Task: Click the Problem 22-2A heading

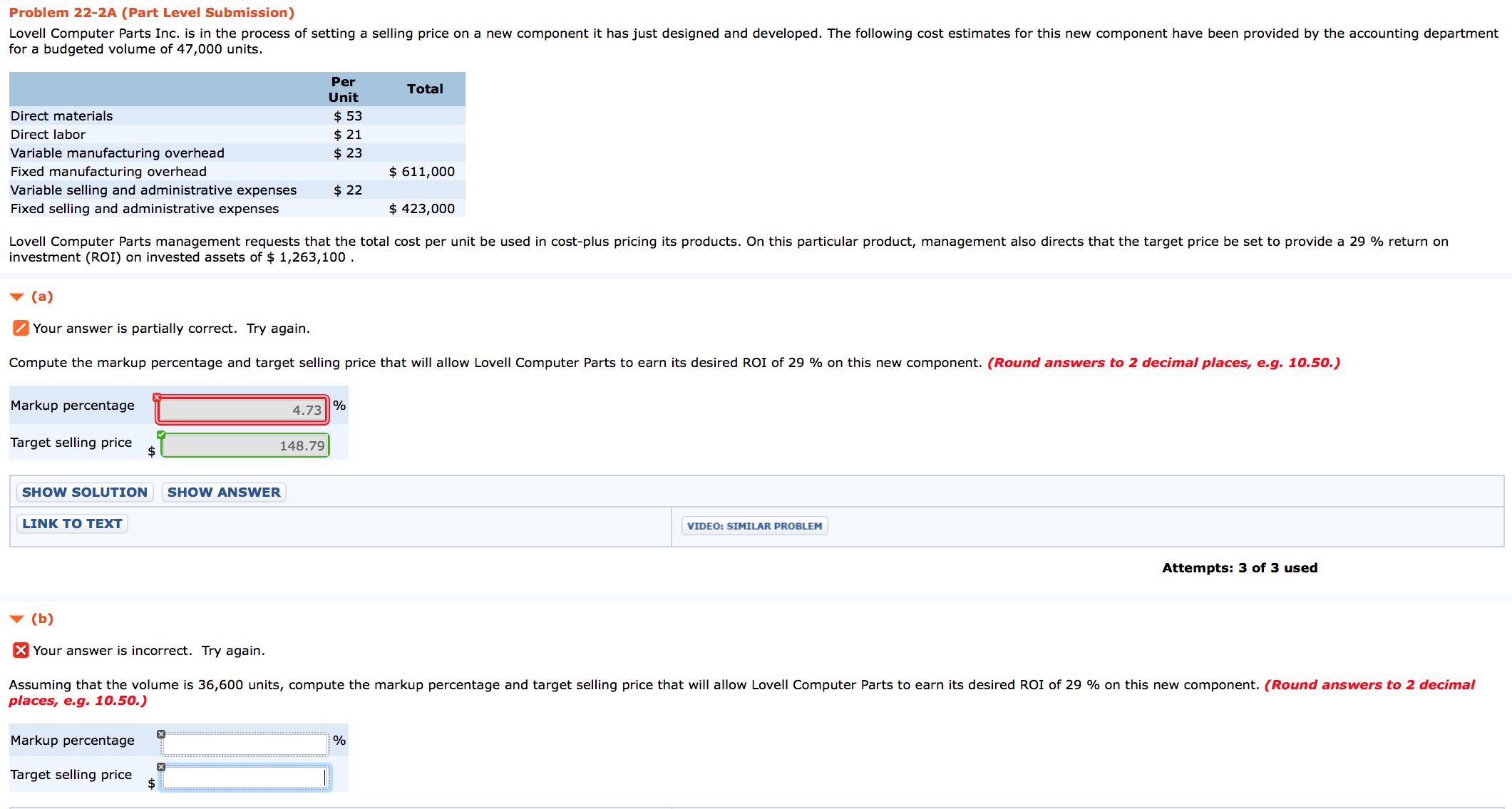Action: coord(151,13)
